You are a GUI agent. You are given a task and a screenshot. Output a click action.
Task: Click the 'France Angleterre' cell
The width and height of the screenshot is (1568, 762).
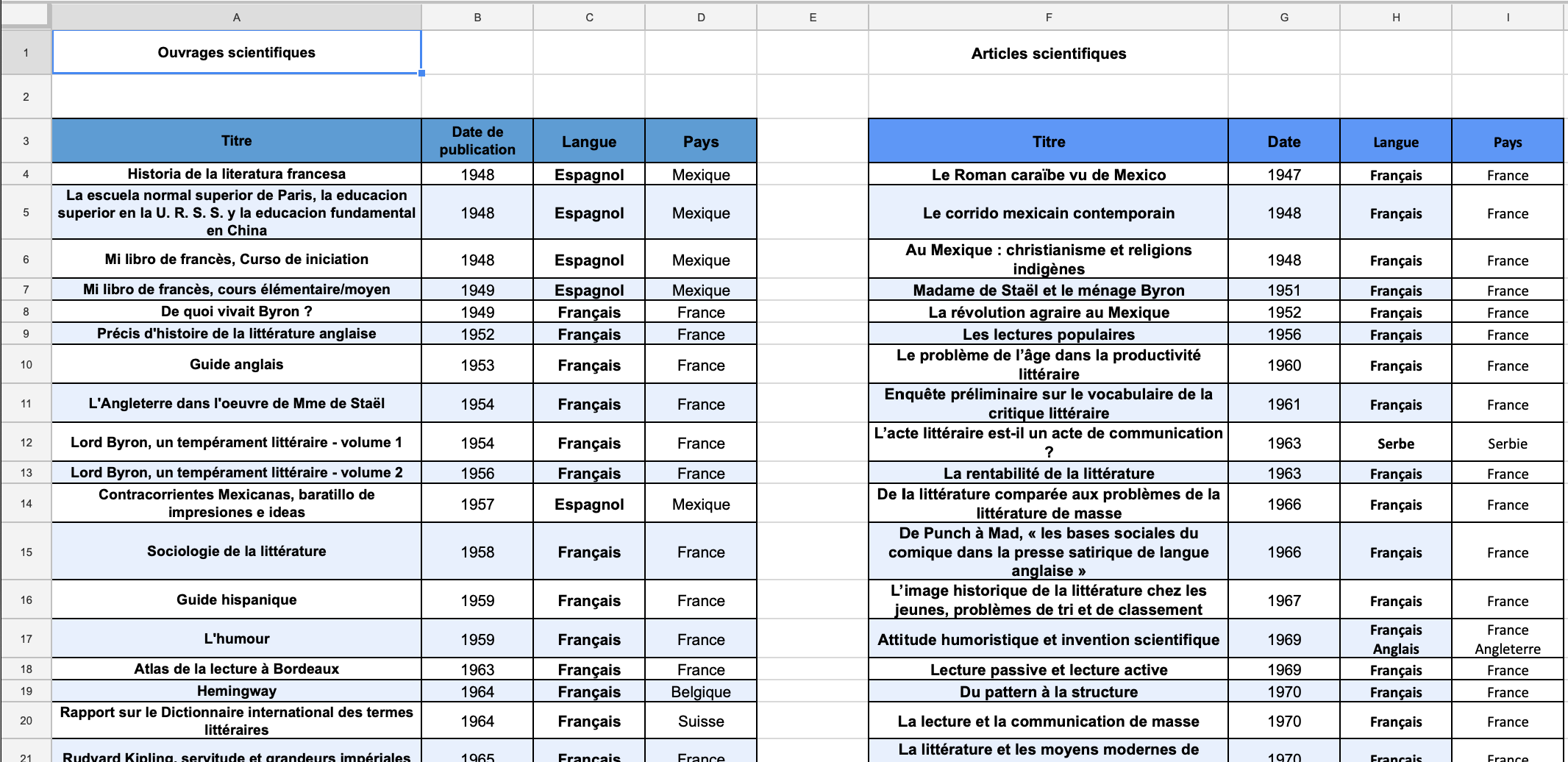click(x=1508, y=639)
